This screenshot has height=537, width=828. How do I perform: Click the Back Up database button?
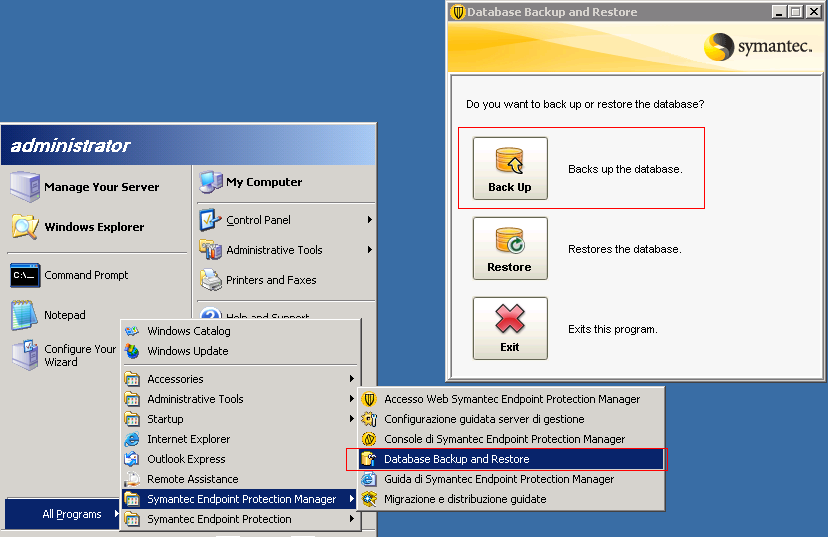tap(510, 168)
